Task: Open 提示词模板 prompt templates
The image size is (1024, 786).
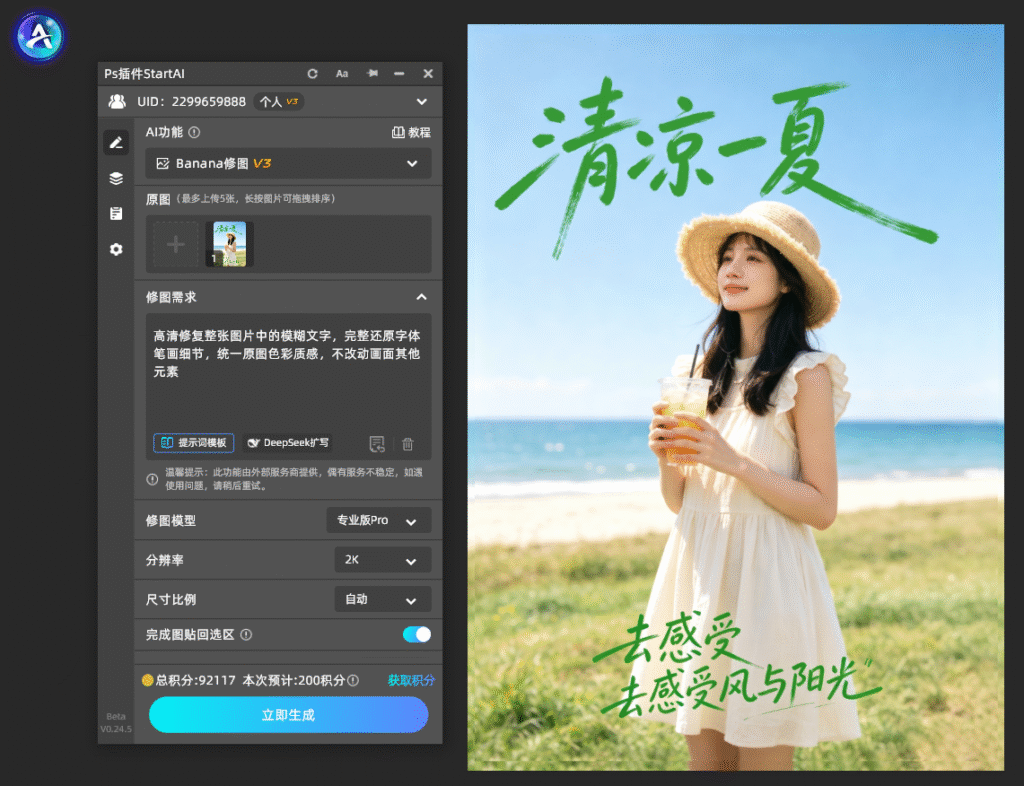Action: [194, 443]
